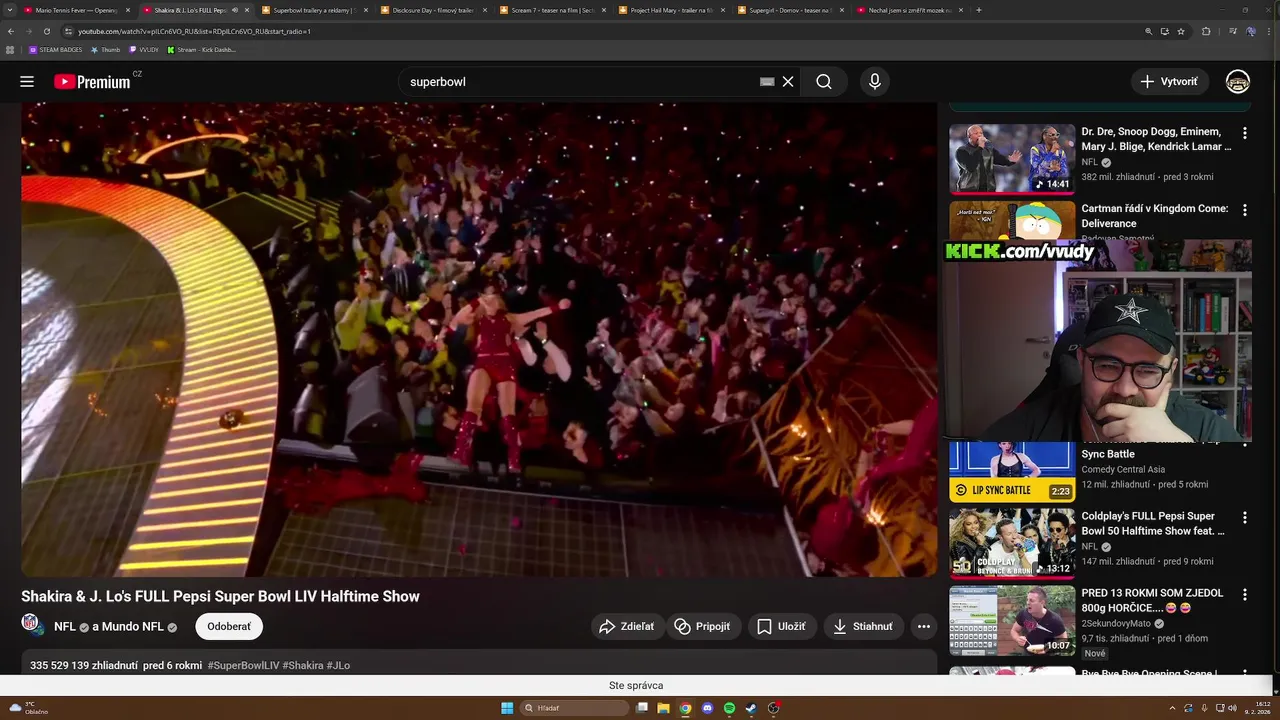Screen dimensions: 1280x720
Task: Go to the YouTube Premium home logo
Action: tap(92, 82)
